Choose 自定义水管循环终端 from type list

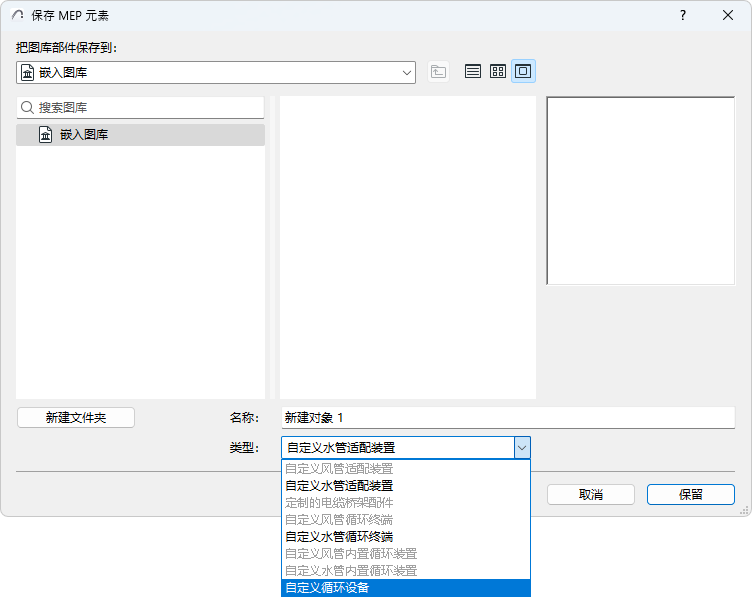[x=406, y=537]
